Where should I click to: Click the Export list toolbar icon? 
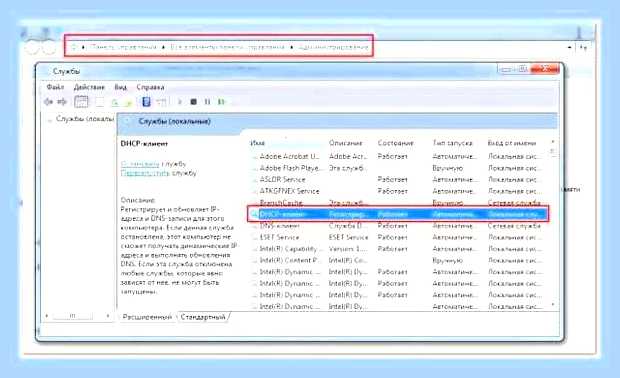click(129, 102)
